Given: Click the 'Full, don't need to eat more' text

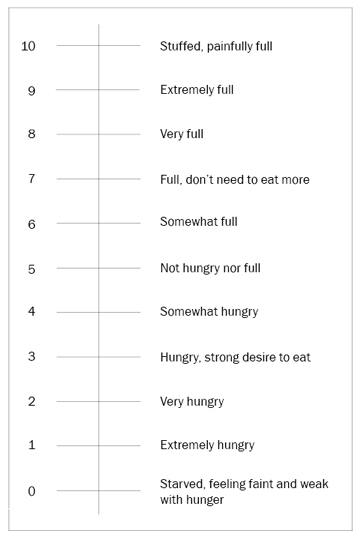Looking at the screenshot, I should coord(235,179).
